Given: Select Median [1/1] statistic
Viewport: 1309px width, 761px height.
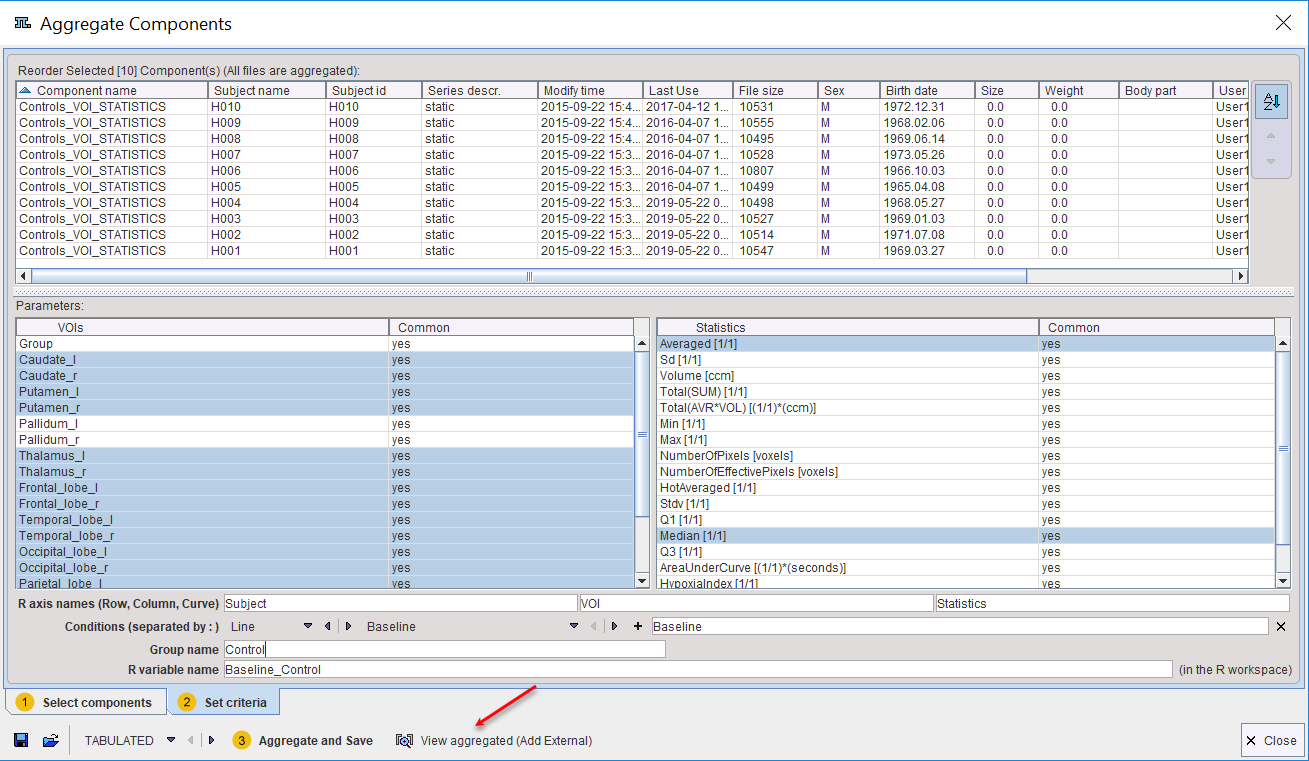Looking at the screenshot, I should (966, 536).
